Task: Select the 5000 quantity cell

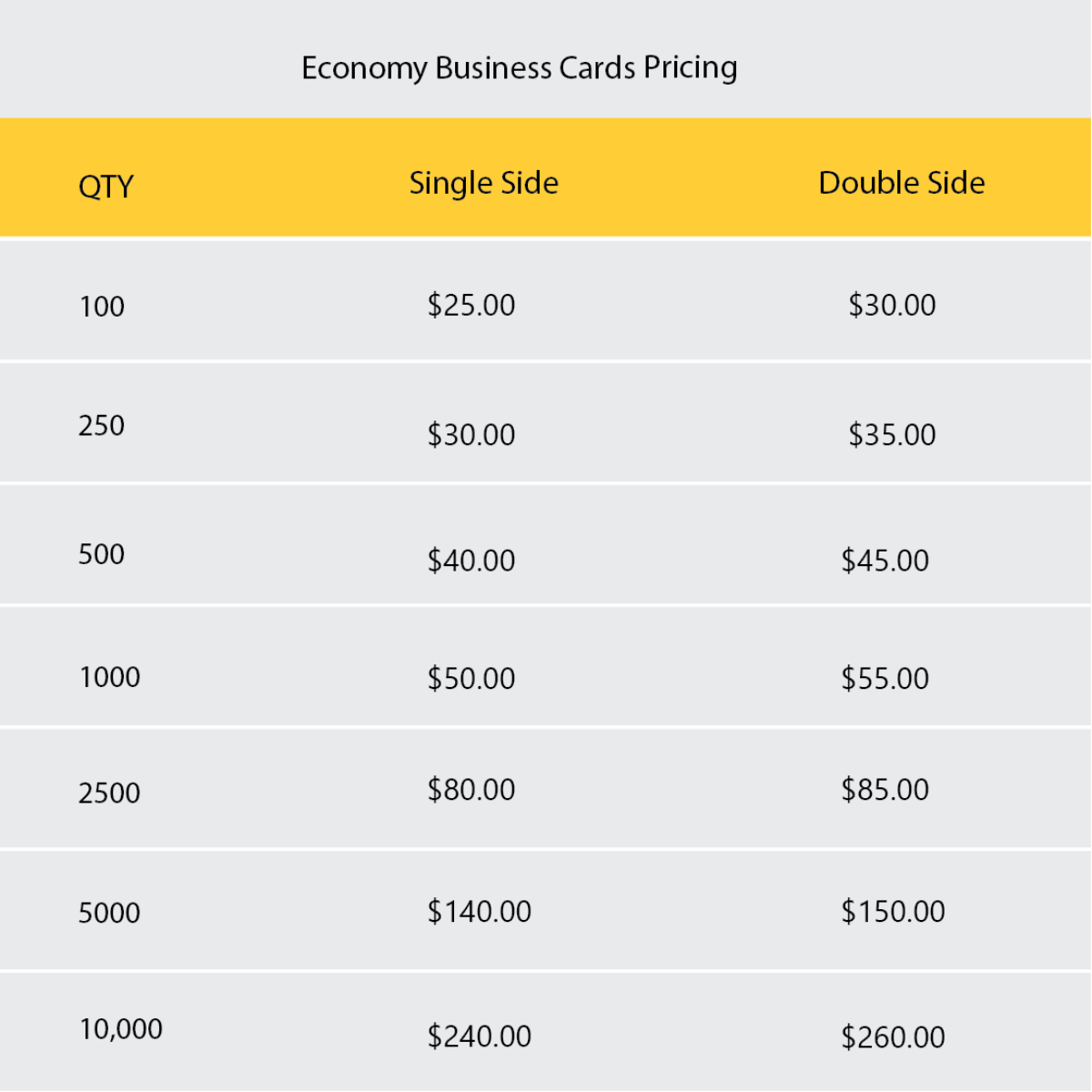Action: [109, 913]
